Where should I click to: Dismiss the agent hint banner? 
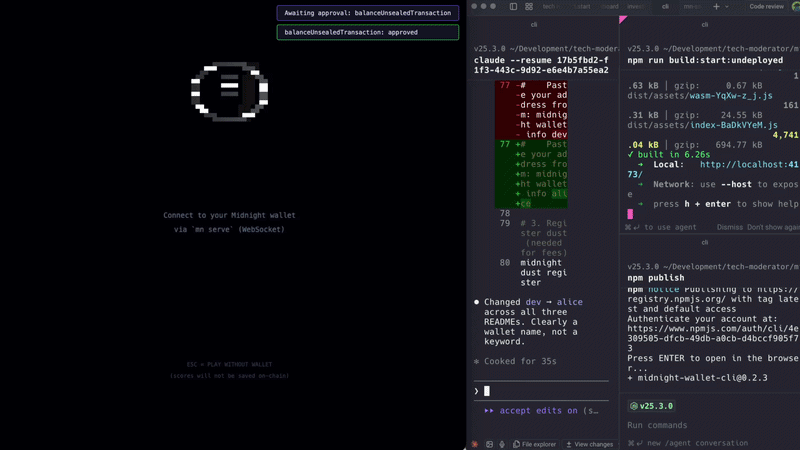(x=730, y=228)
